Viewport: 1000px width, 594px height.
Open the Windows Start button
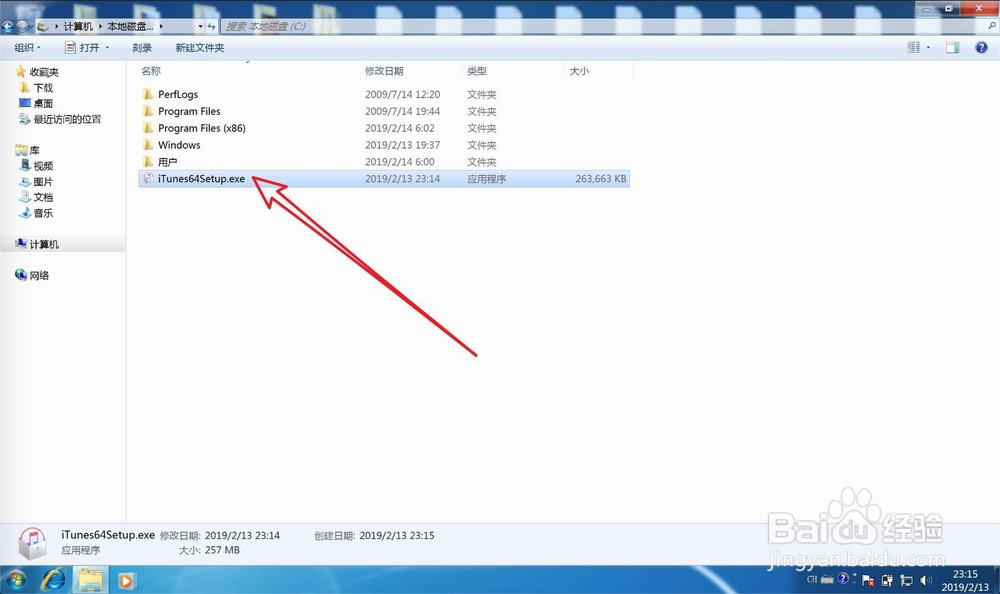pyautogui.click(x=16, y=580)
